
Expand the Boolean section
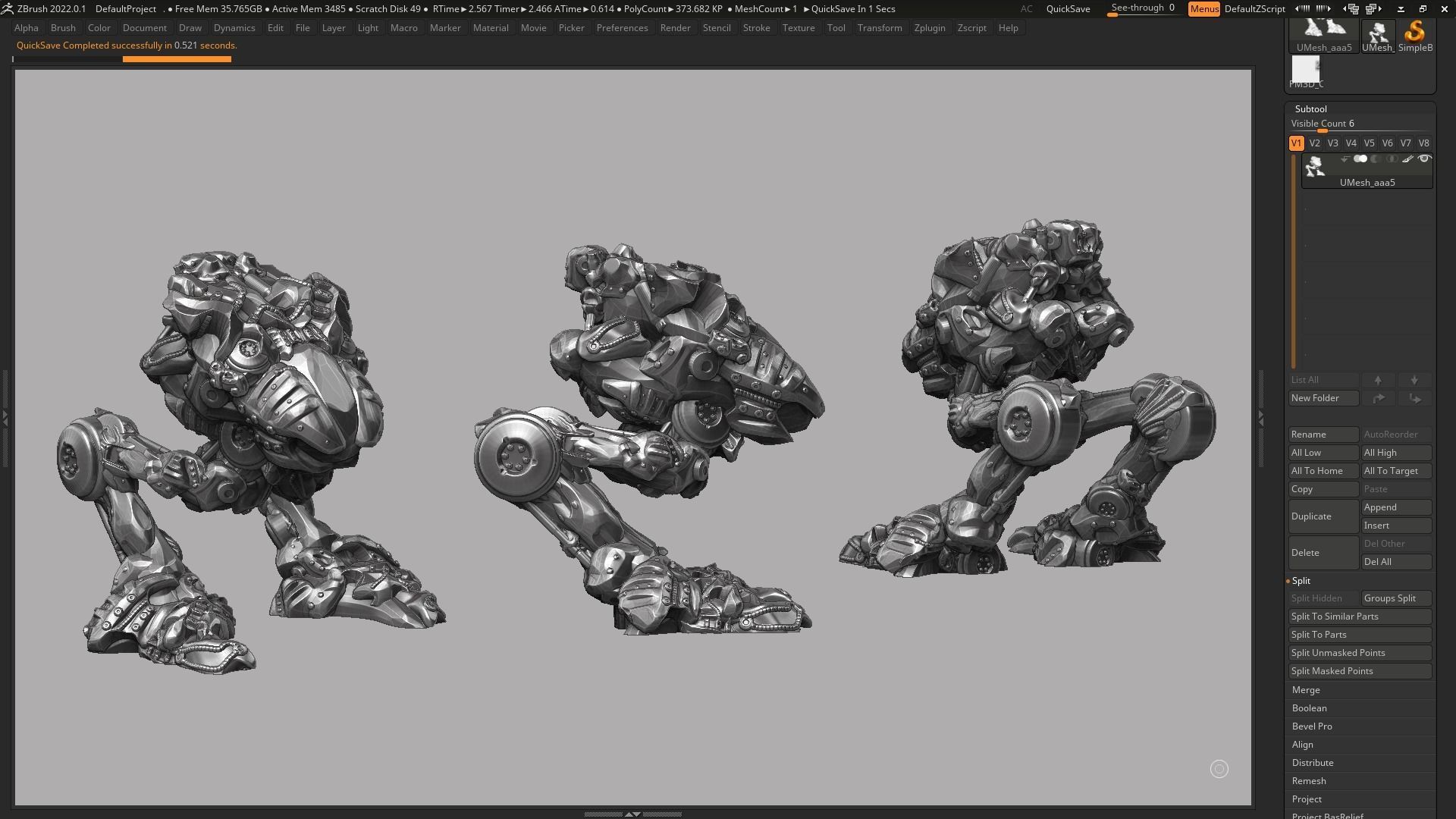tap(1310, 708)
